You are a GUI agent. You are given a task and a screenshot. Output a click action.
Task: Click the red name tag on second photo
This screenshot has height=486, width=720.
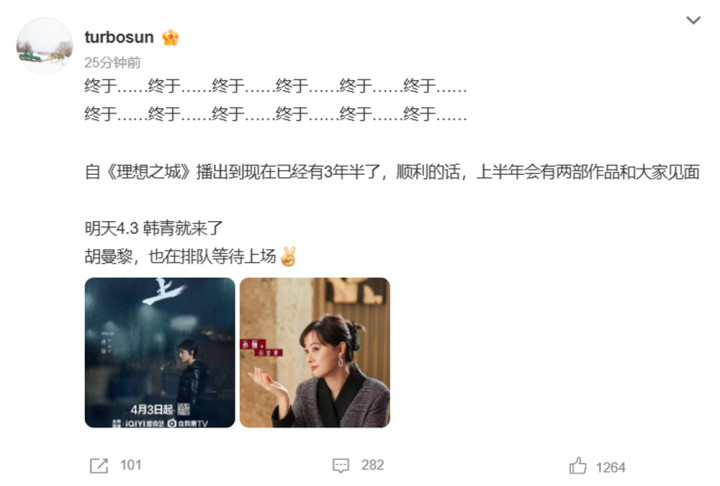[x=261, y=348]
